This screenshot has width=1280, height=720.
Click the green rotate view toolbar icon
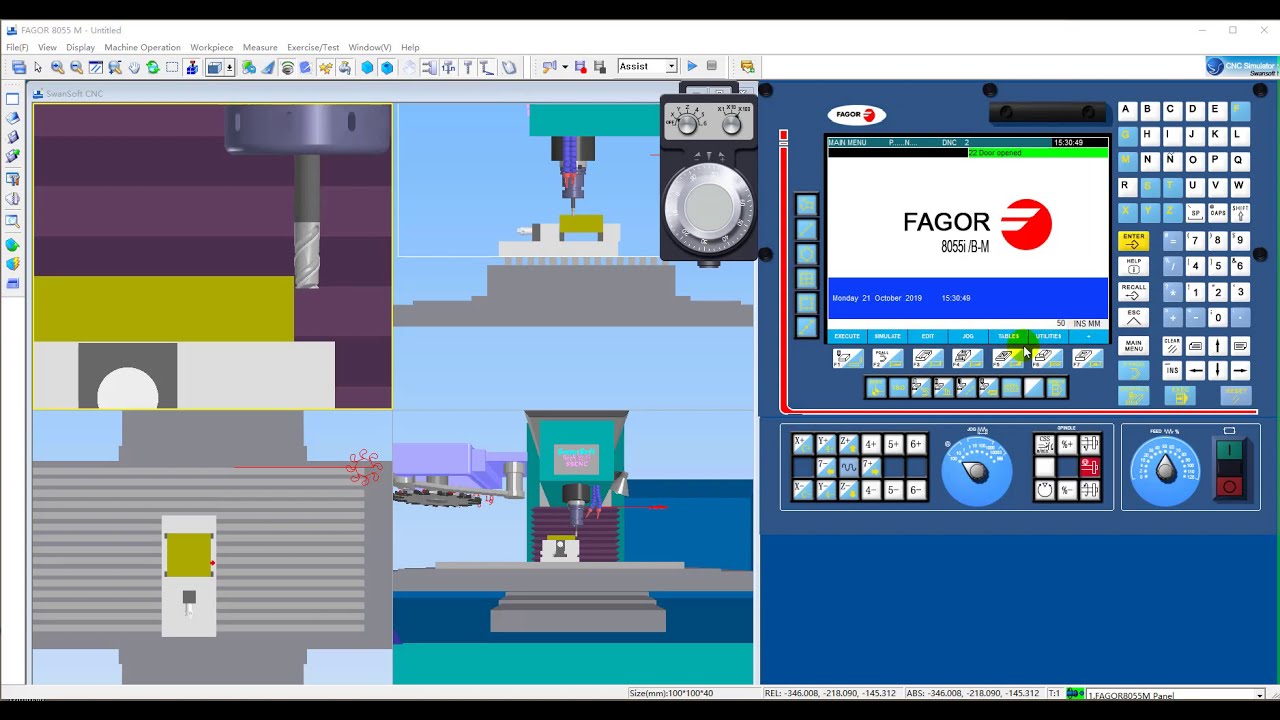153,67
